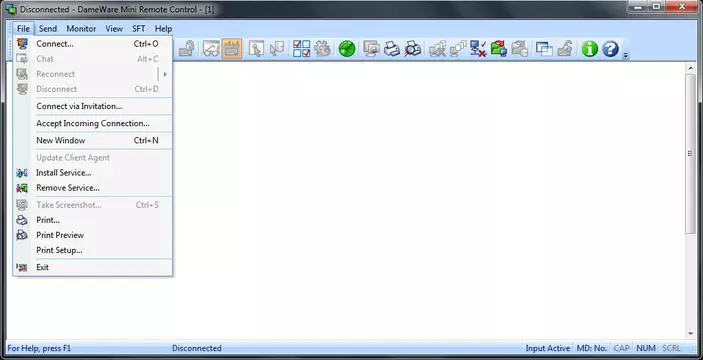The image size is (703, 360).
Task: Click the blue question mark help icon
Action: pos(610,48)
